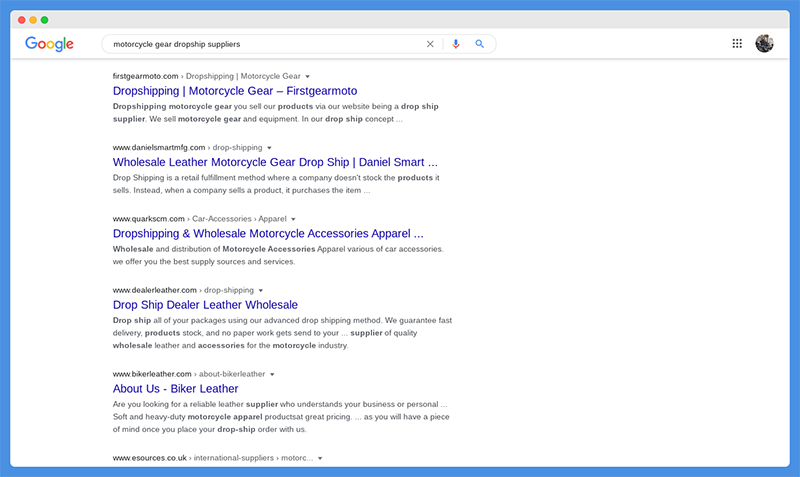Open the About Us - Biker Leather result
The image size is (800, 477).
[x=176, y=389]
